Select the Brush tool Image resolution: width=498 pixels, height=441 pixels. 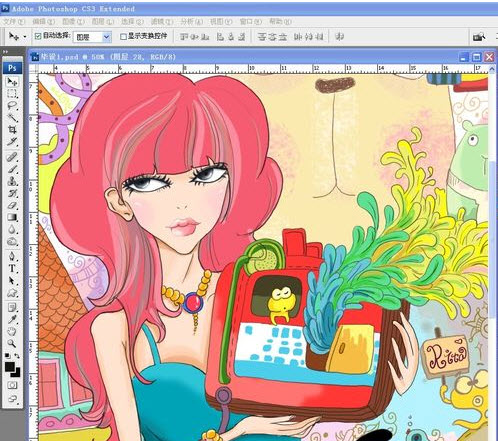pyautogui.click(x=12, y=169)
